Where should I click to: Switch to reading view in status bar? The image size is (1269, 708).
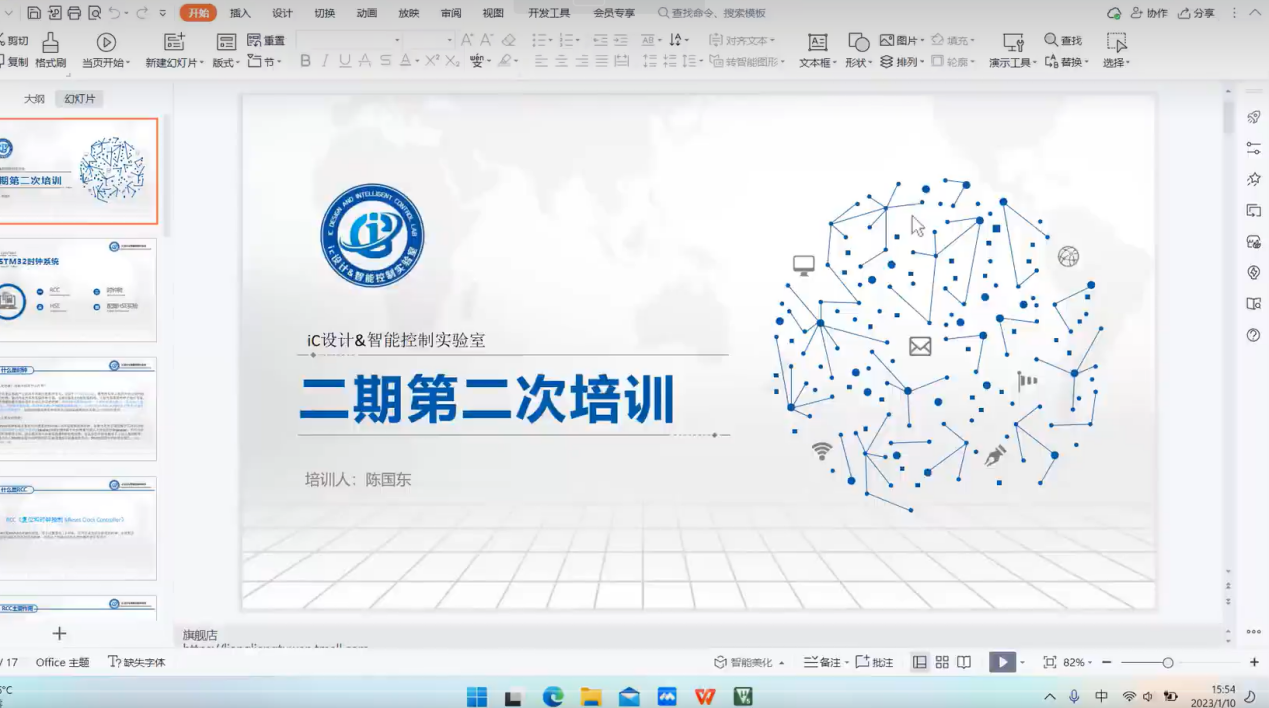(964, 662)
